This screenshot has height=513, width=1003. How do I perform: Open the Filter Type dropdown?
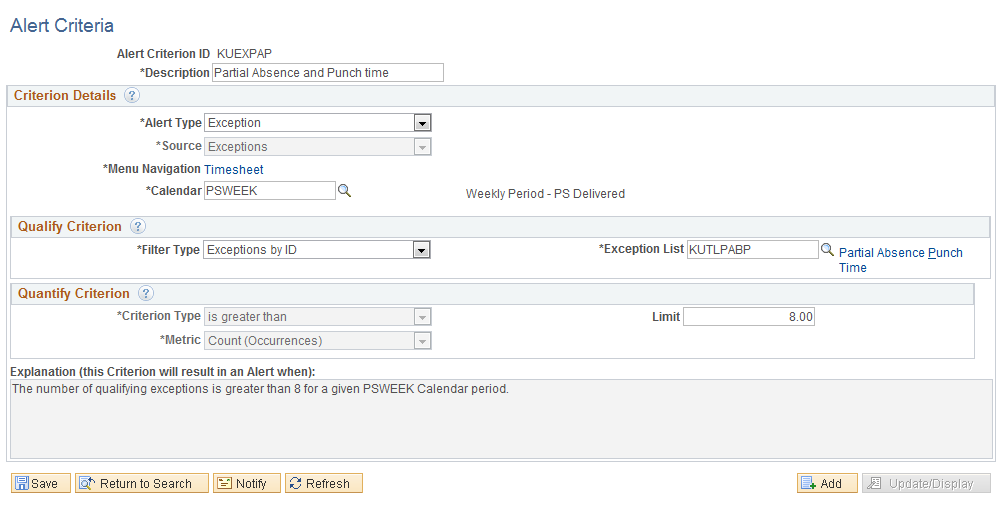(317, 249)
